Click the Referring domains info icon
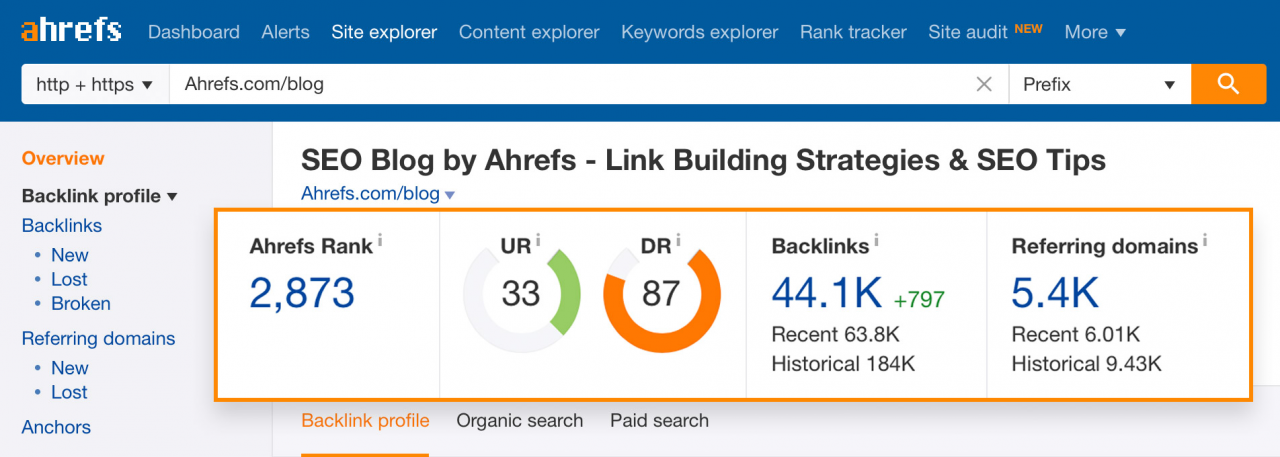1280x457 pixels. pyautogui.click(x=1205, y=240)
